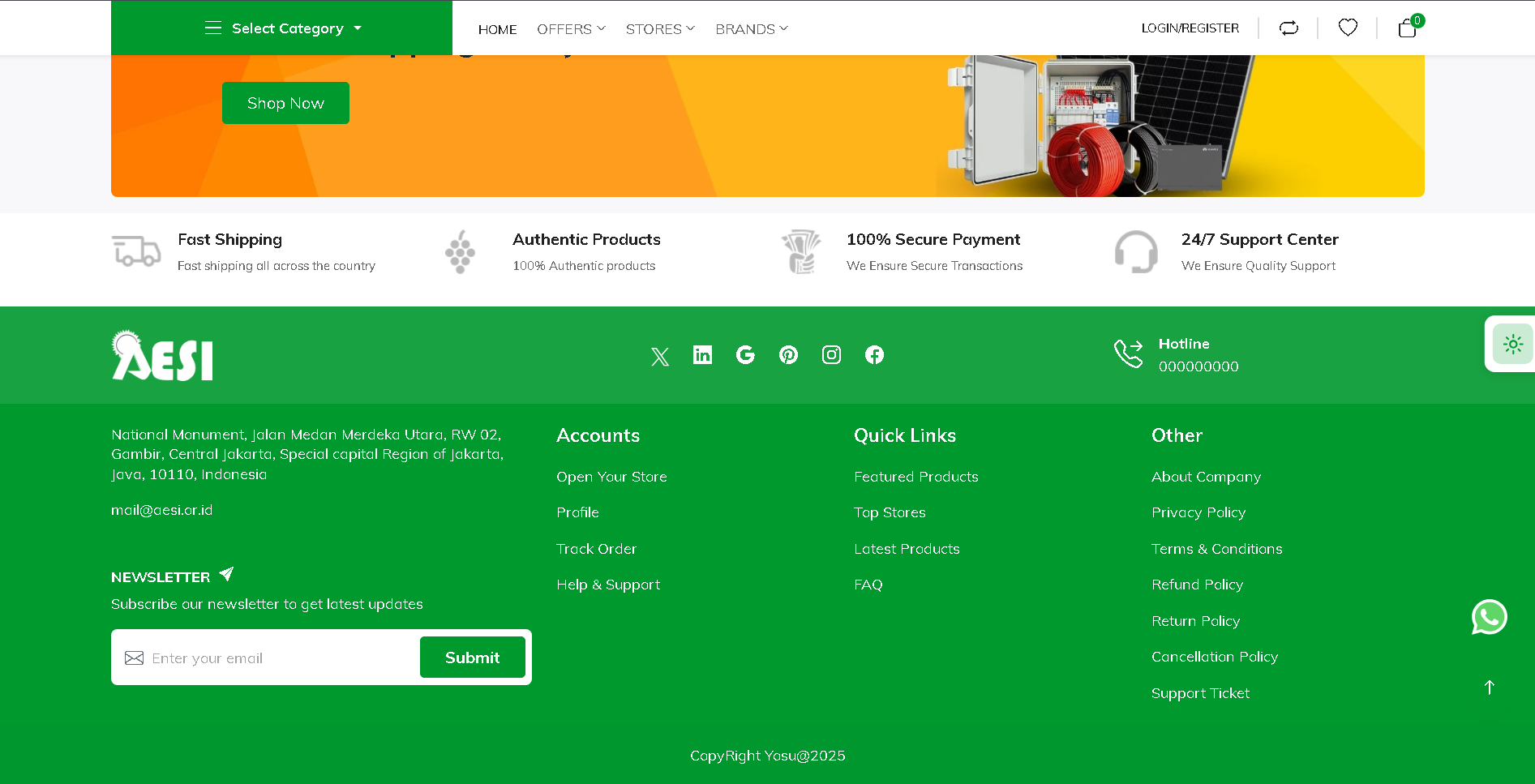This screenshot has height=784, width=1535.
Task: Open WhatsApp chat floating icon
Action: (x=1489, y=617)
